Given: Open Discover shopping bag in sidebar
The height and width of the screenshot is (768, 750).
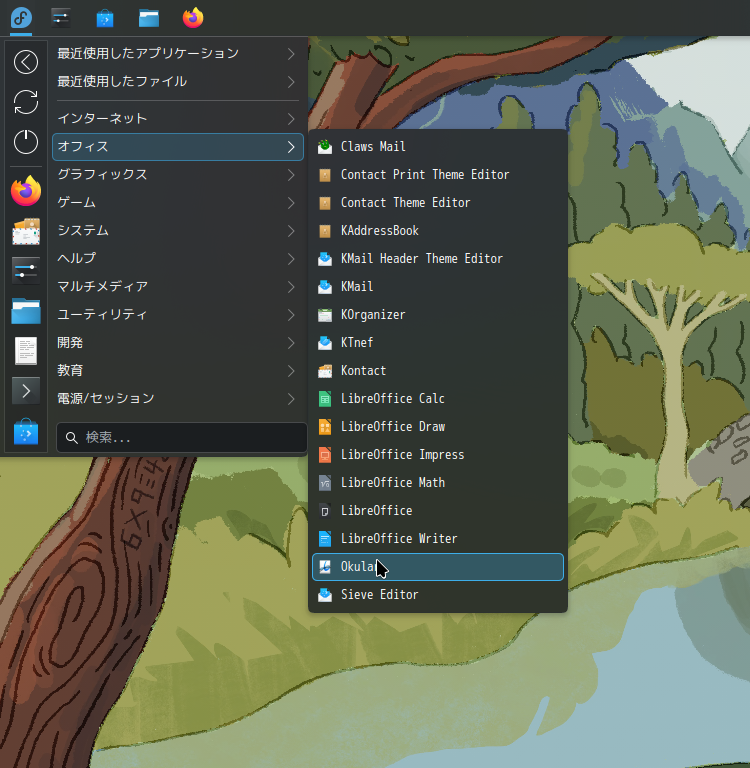Looking at the screenshot, I should click(x=26, y=431).
